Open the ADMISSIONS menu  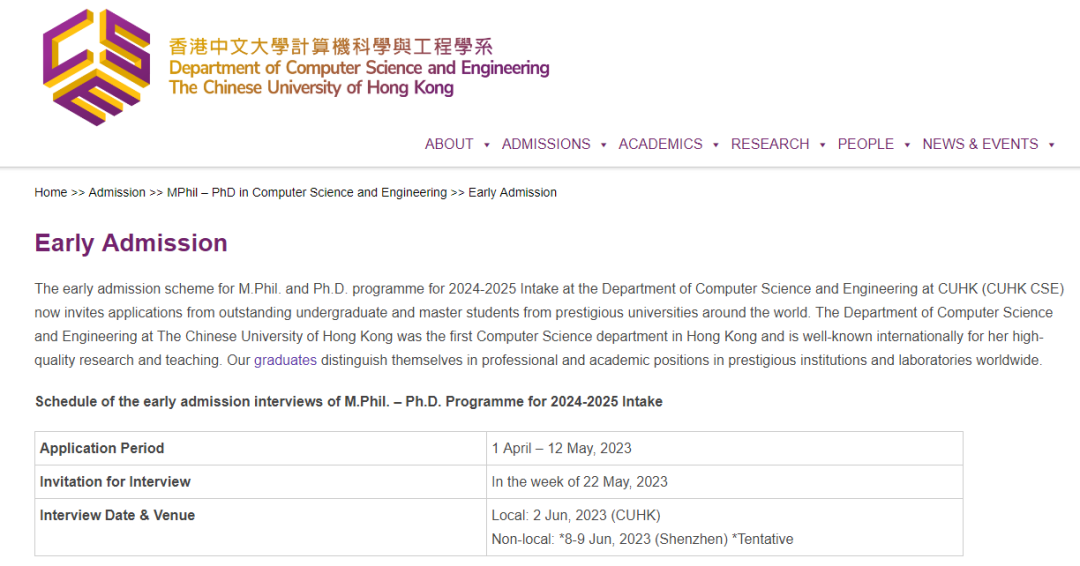546,144
